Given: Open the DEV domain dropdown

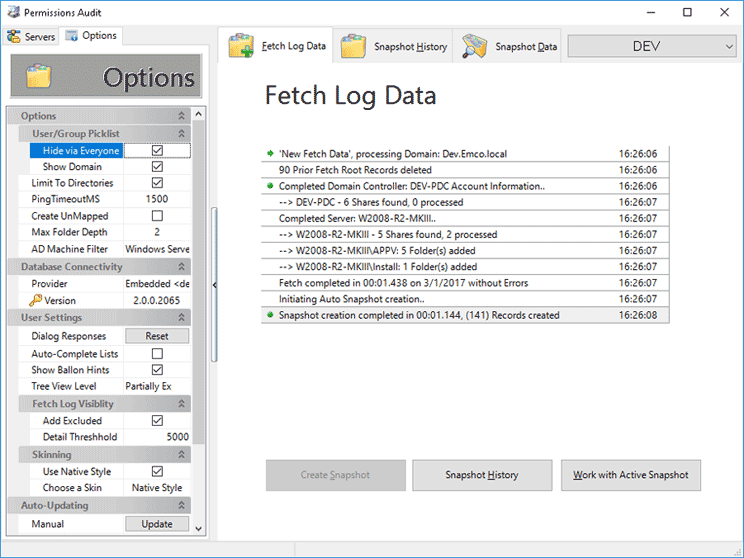Looking at the screenshot, I should (652, 46).
